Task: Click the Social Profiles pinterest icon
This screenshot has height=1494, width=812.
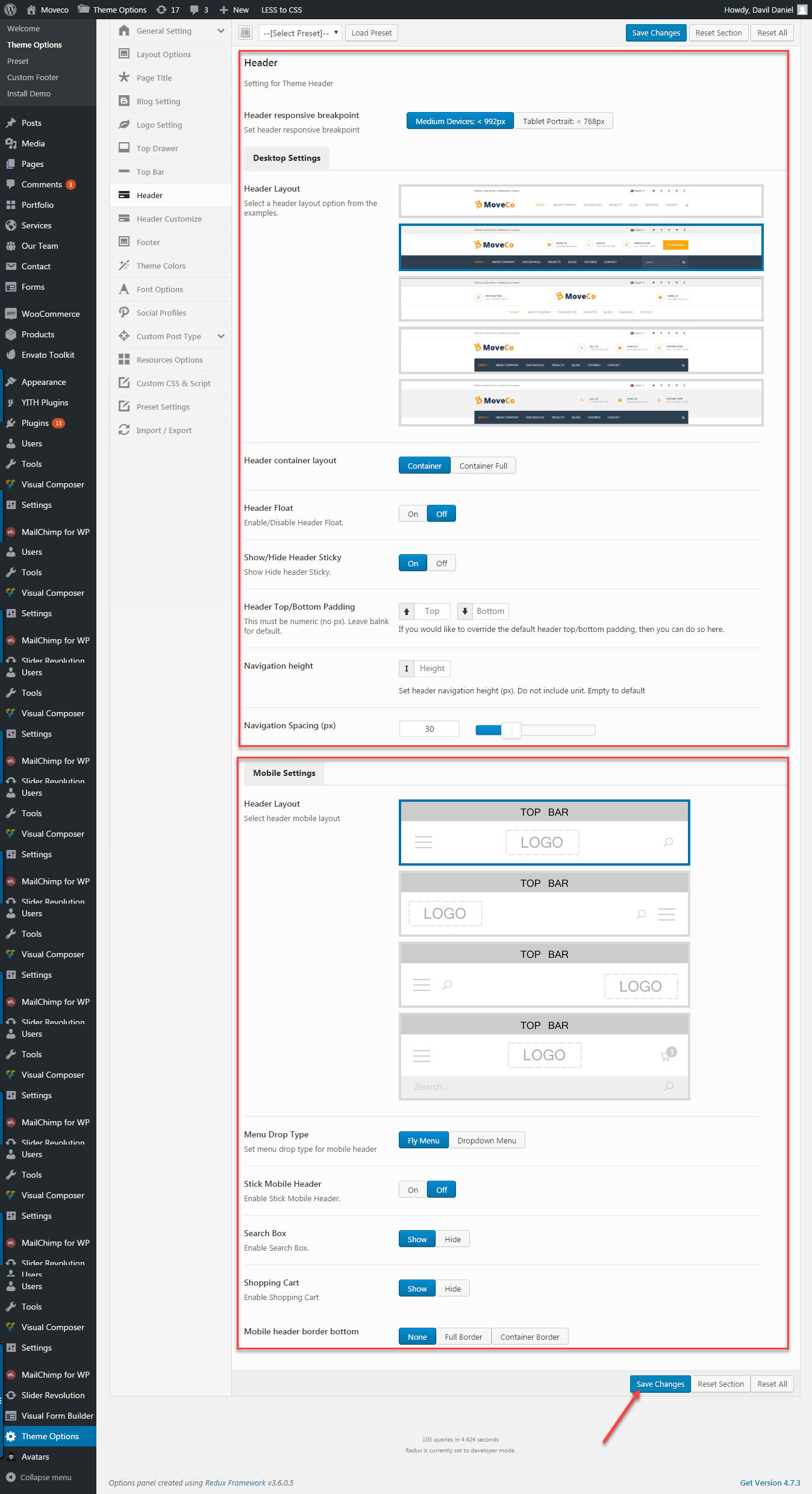Action: coord(124,312)
